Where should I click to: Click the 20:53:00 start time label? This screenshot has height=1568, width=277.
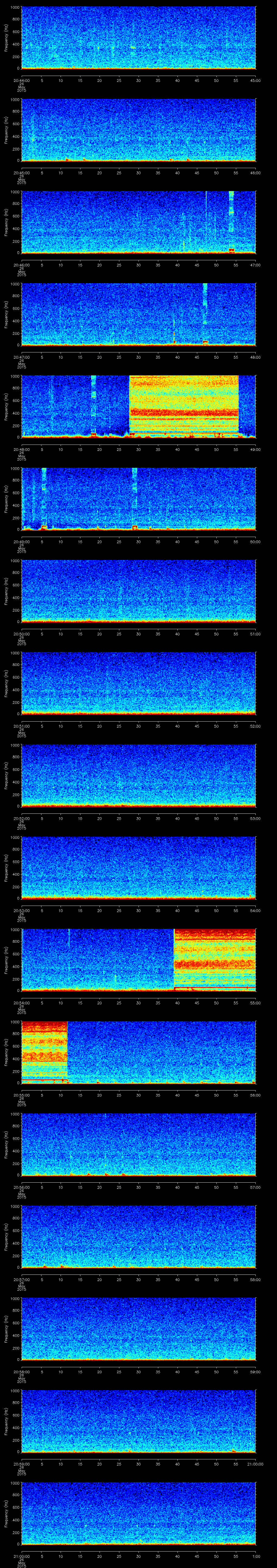(x=21, y=910)
